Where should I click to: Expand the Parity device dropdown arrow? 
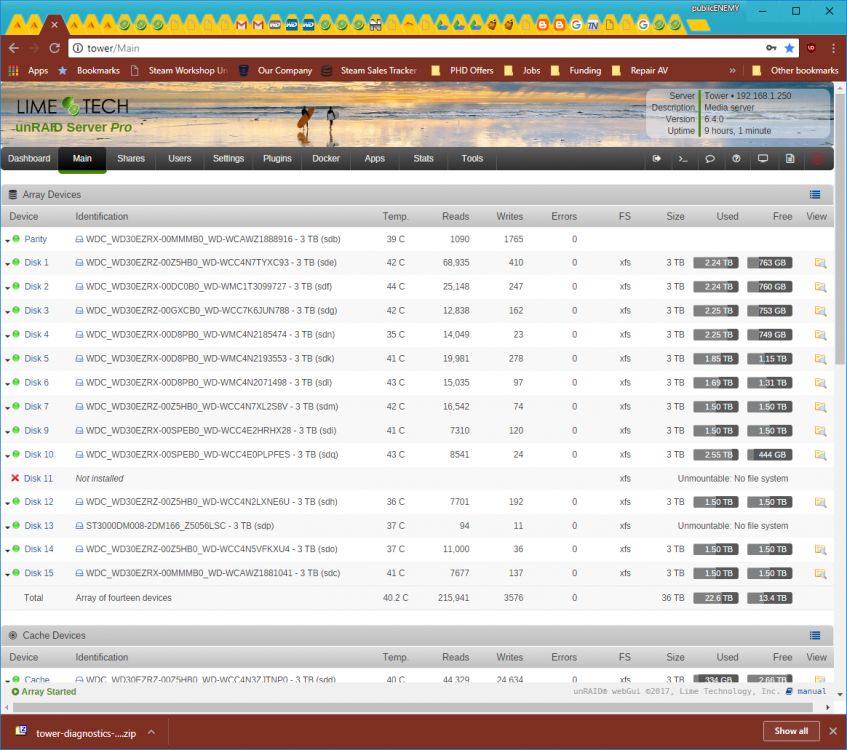[x=8, y=240]
